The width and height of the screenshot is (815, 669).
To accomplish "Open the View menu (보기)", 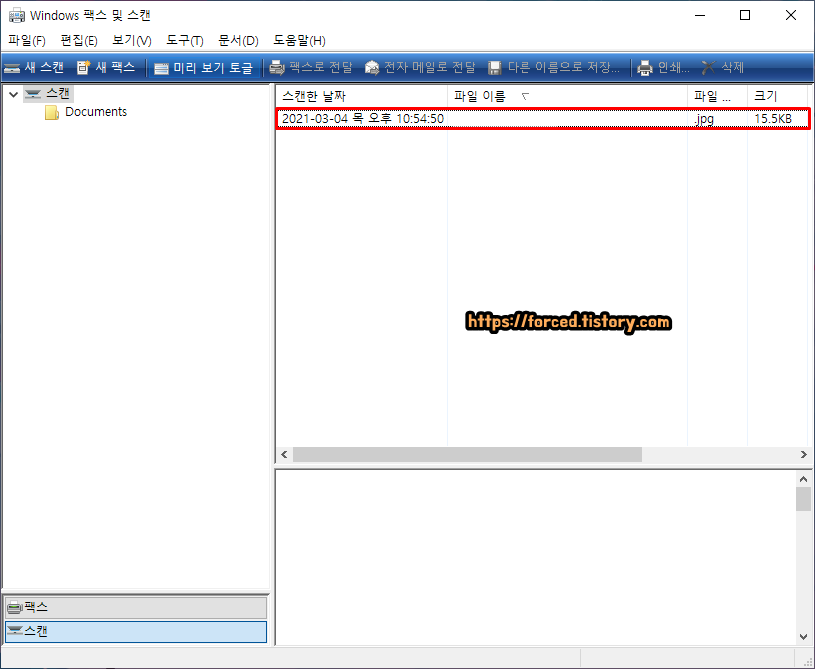I will click(x=132, y=41).
